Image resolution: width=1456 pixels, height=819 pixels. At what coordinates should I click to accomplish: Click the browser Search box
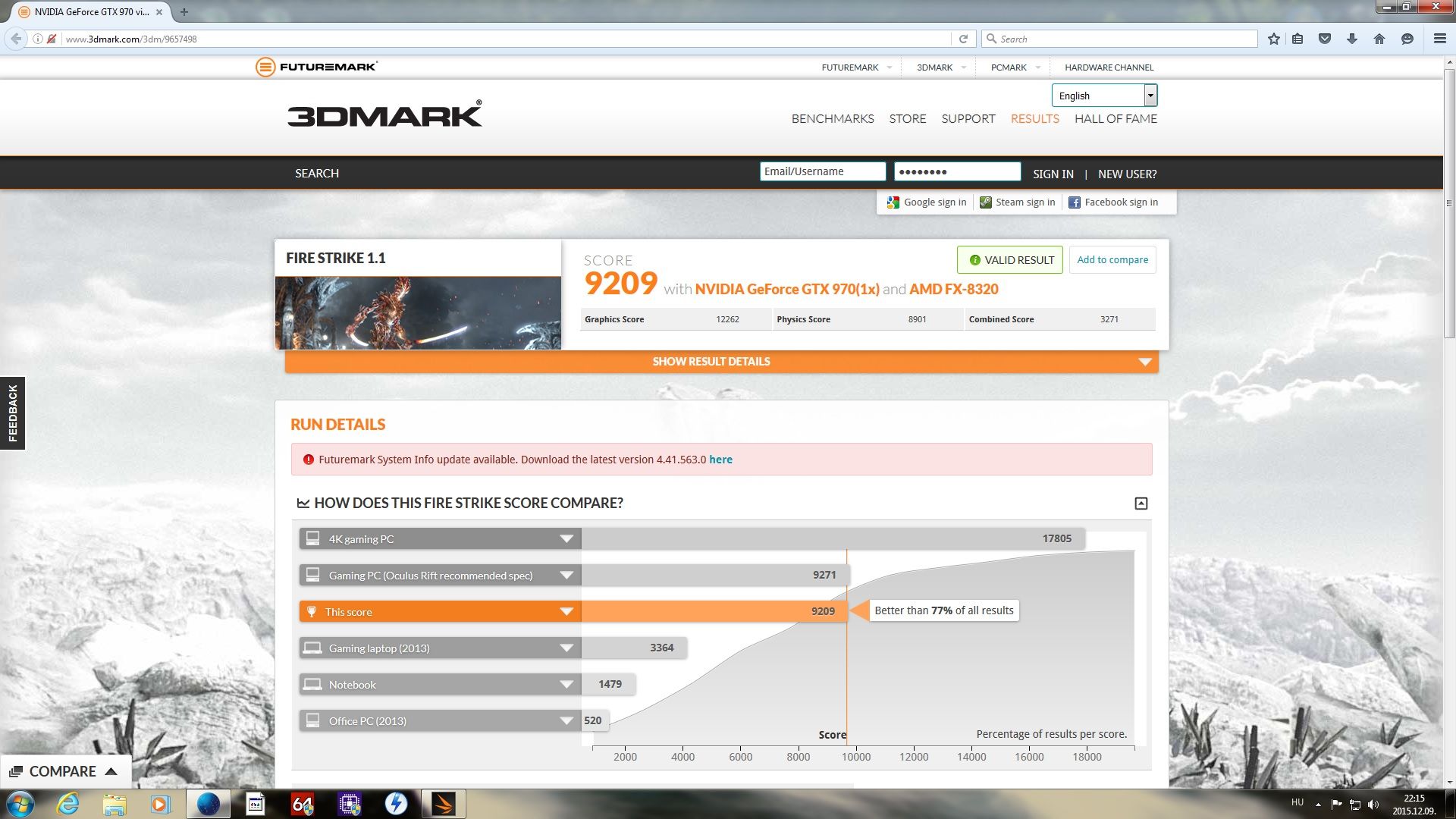tap(1119, 39)
